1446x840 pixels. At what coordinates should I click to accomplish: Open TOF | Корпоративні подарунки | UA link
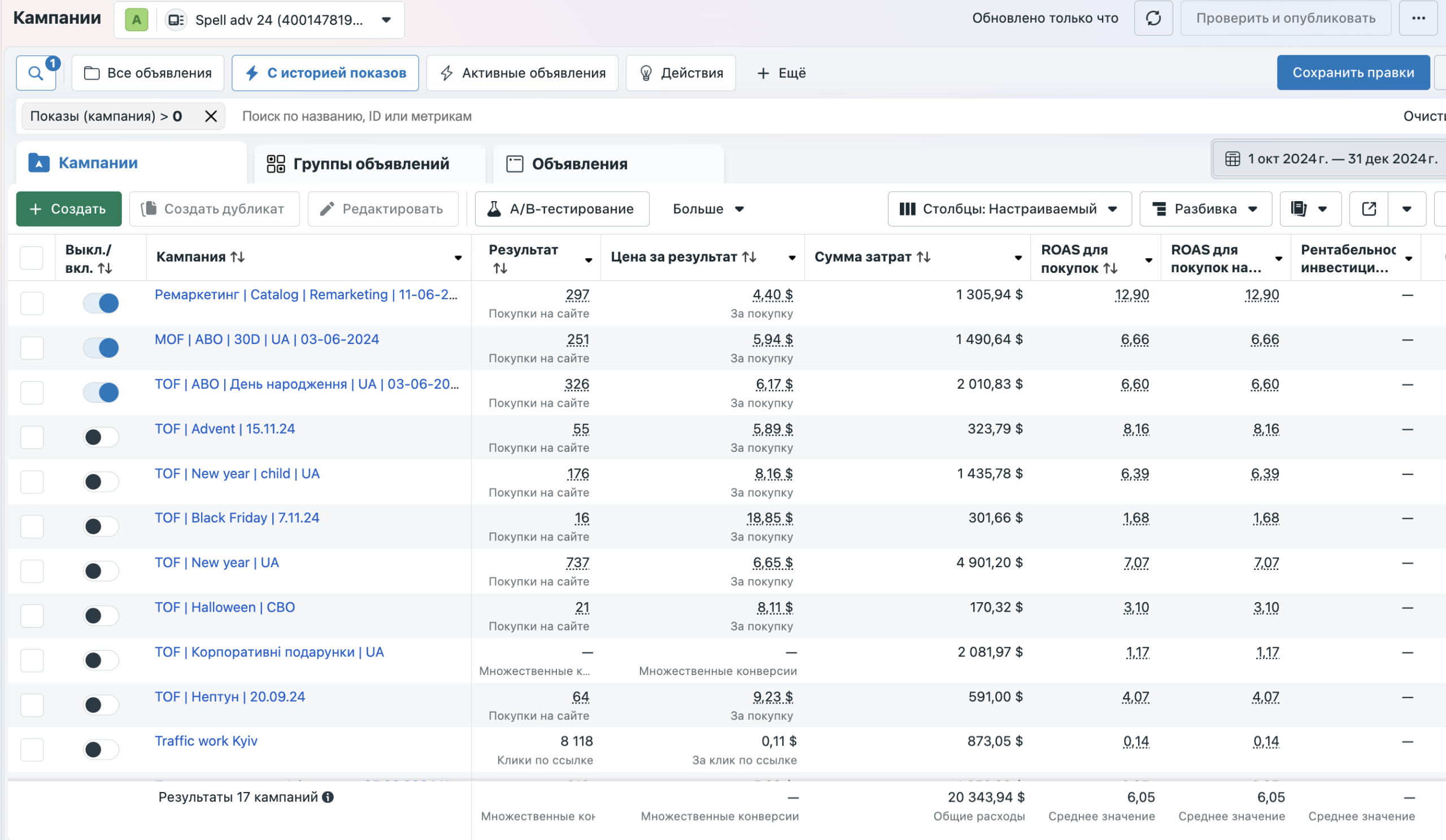(x=269, y=652)
